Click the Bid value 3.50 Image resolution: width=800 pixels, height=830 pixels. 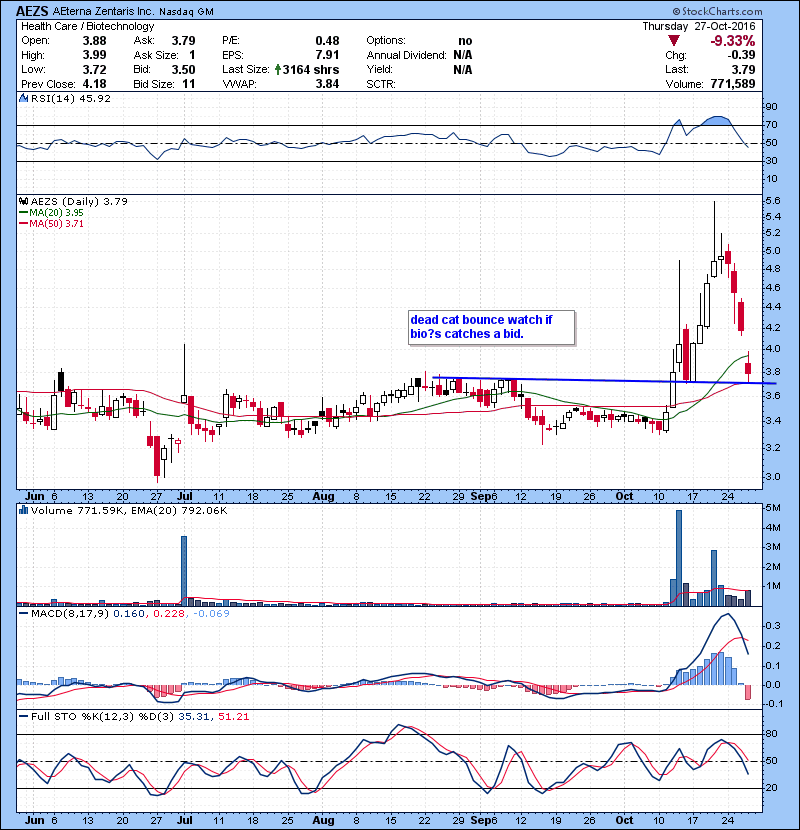[x=183, y=69]
